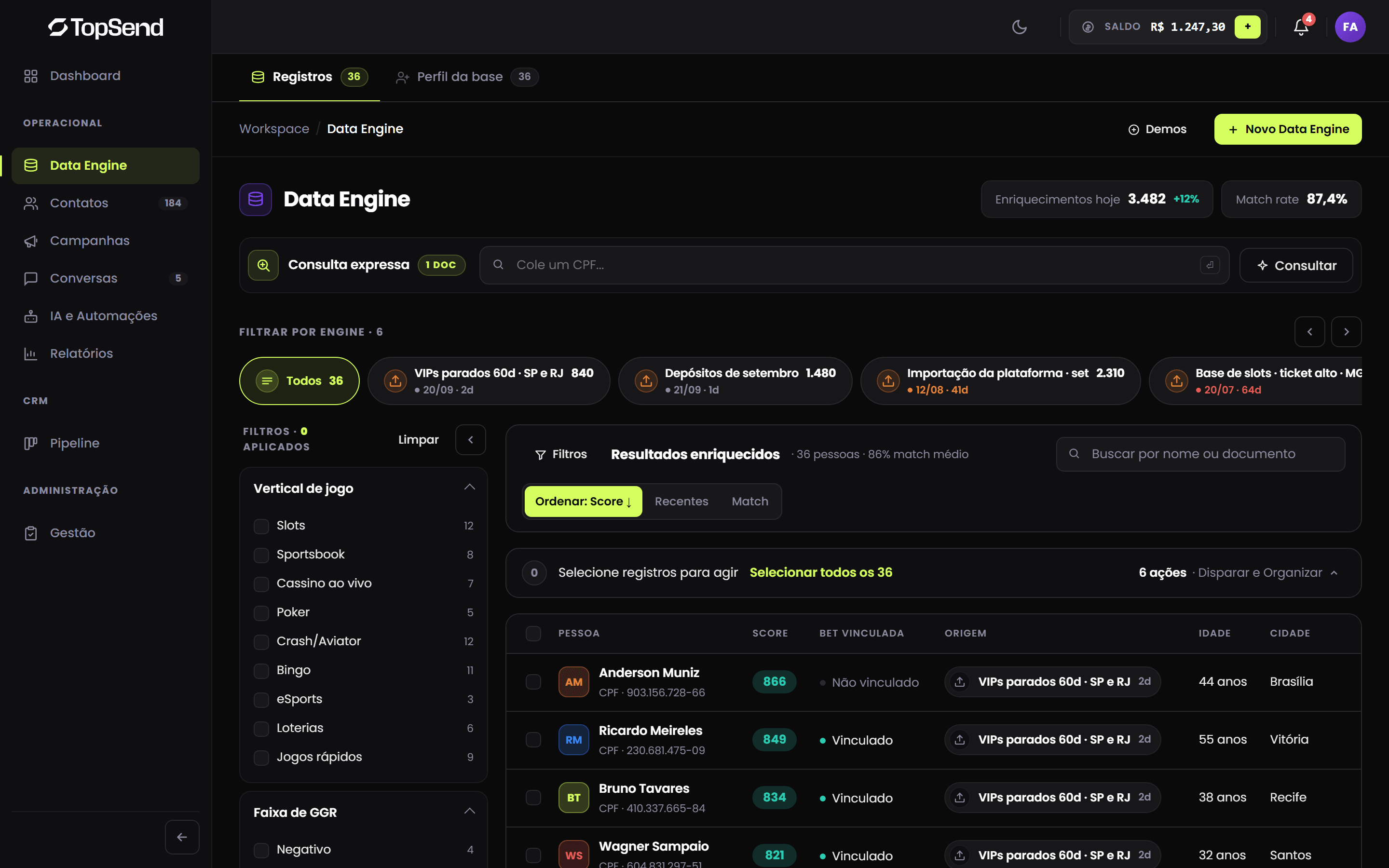This screenshot has width=1389, height=868.
Task: Check the Sportsbook filter checkbox
Action: pos(261,555)
